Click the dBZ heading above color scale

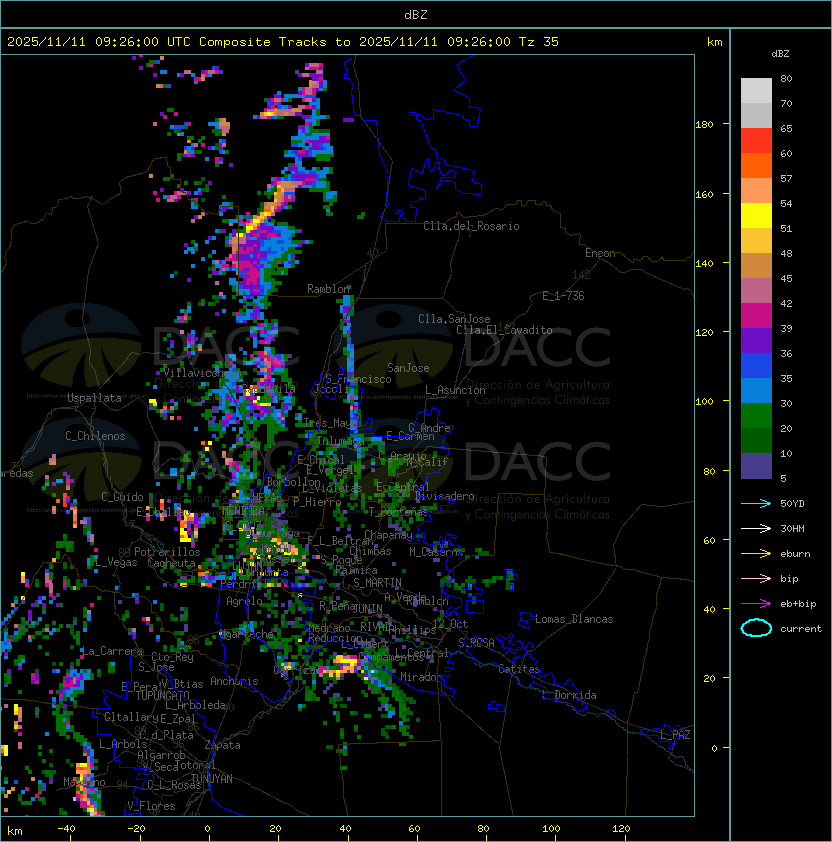(780, 54)
